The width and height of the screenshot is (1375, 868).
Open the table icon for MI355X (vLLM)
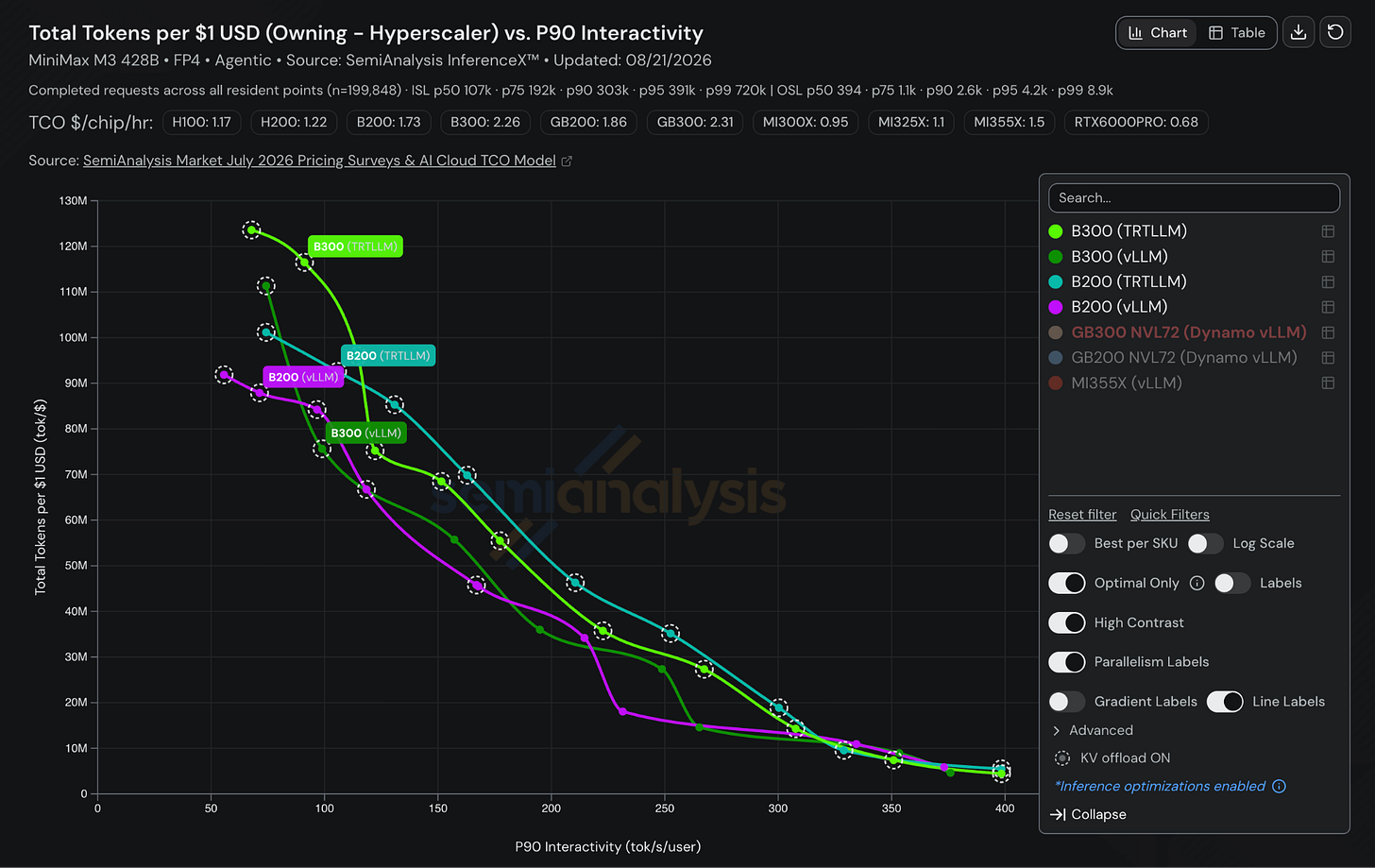(x=1328, y=383)
